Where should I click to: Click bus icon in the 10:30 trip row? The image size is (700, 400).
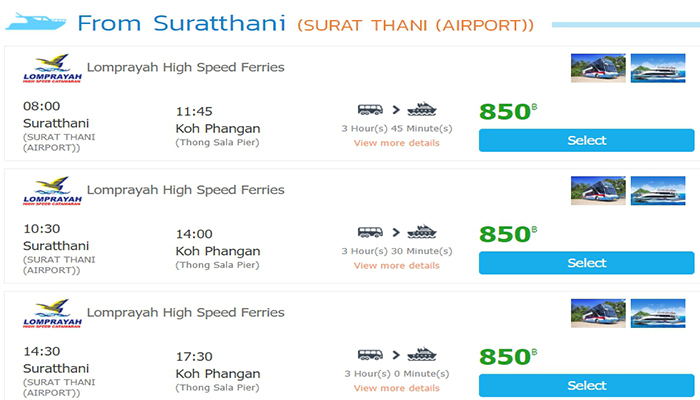tap(369, 232)
